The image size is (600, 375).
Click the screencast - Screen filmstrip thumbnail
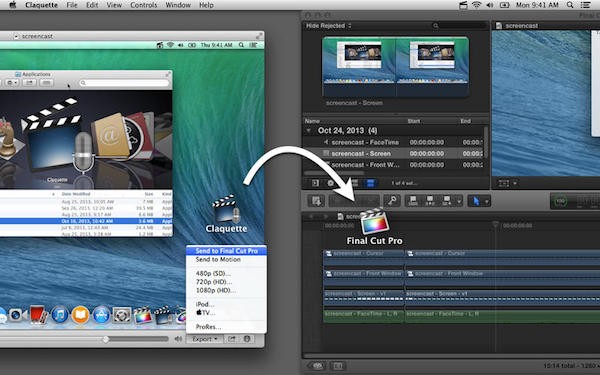pos(396,66)
